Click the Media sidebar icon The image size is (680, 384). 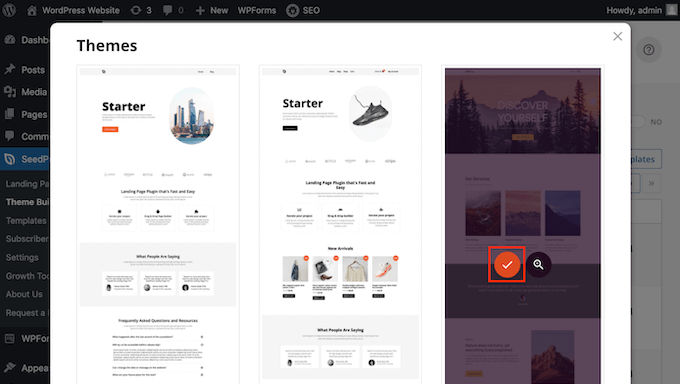[x=10, y=91]
